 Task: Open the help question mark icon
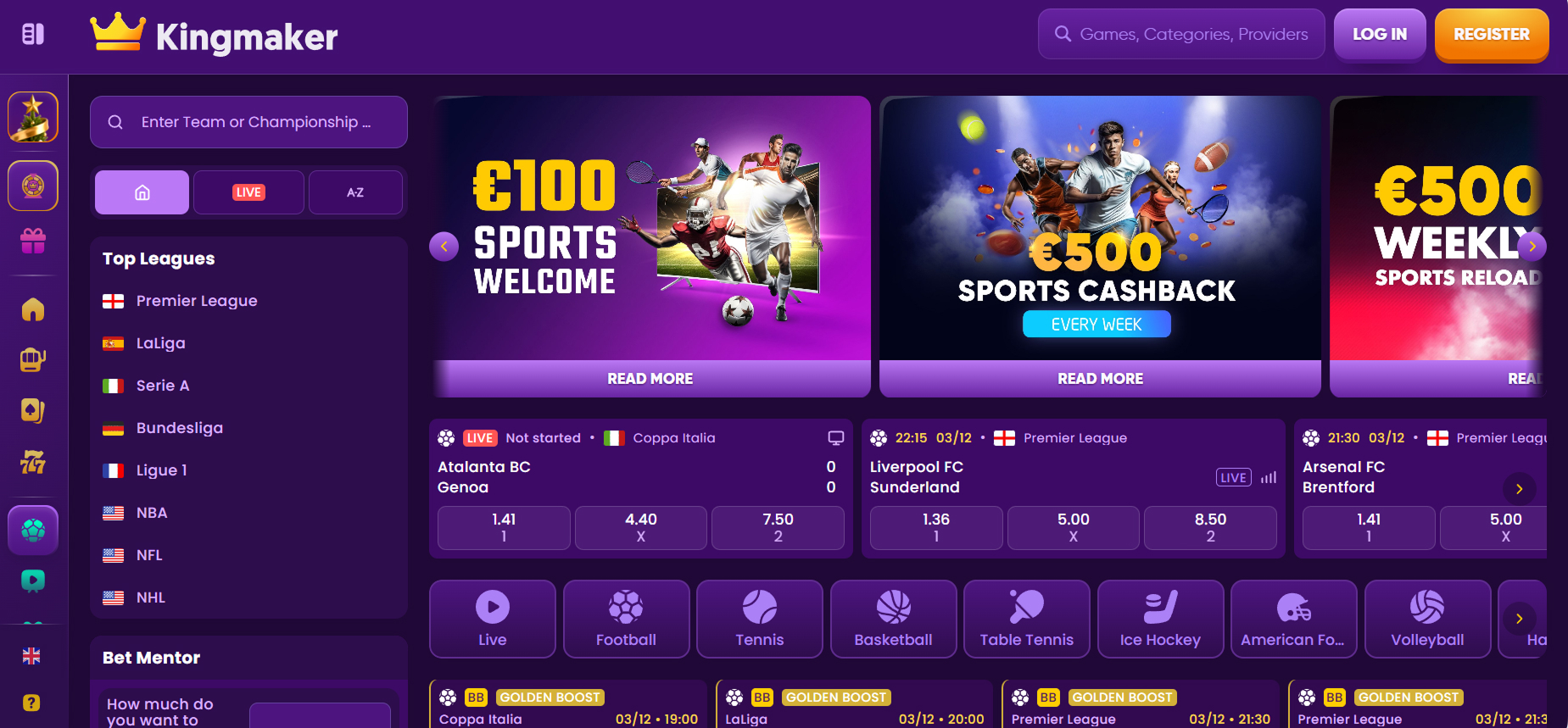[x=31, y=703]
